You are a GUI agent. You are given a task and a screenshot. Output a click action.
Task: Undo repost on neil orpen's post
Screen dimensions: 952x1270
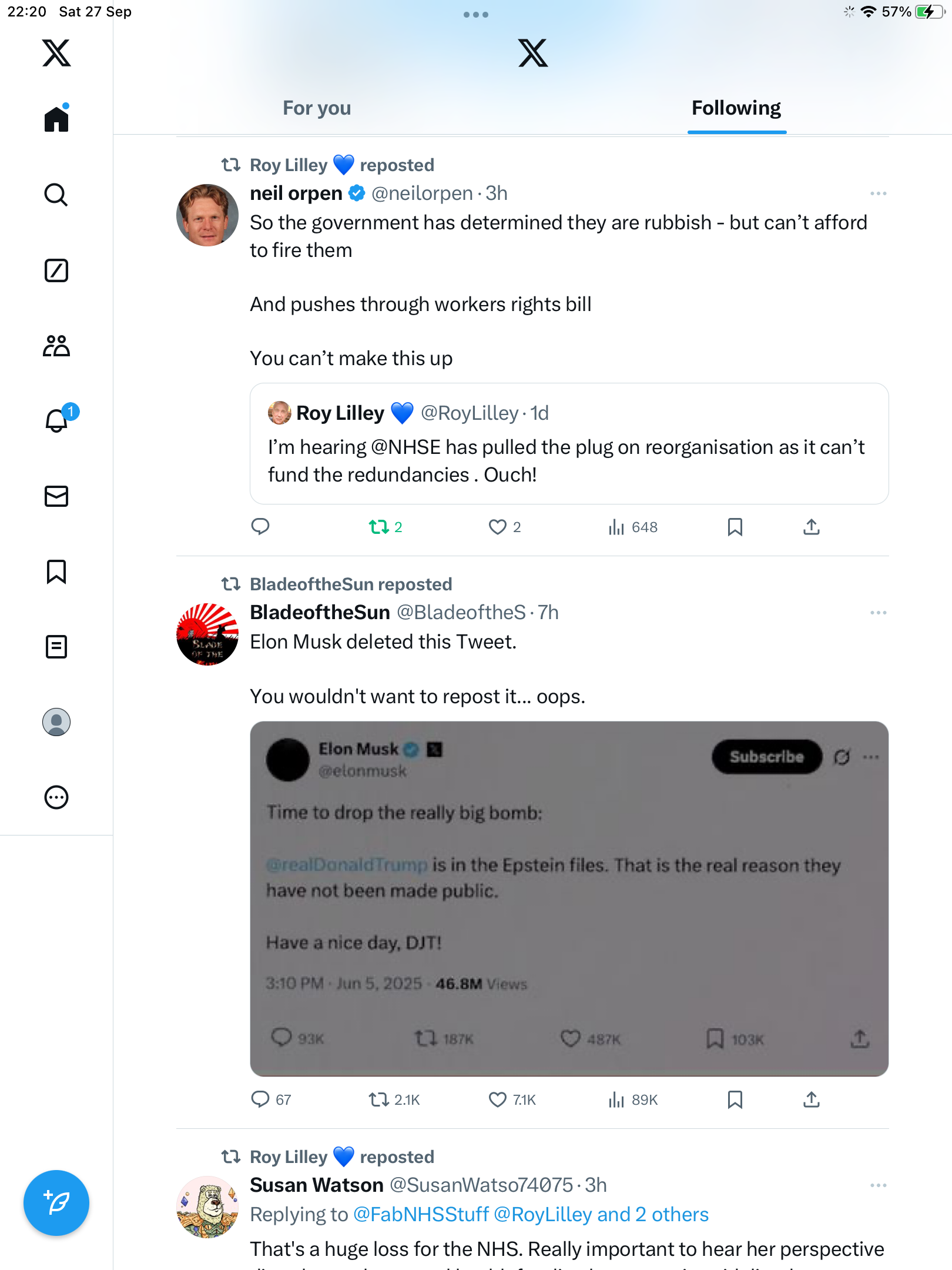pos(379,527)
